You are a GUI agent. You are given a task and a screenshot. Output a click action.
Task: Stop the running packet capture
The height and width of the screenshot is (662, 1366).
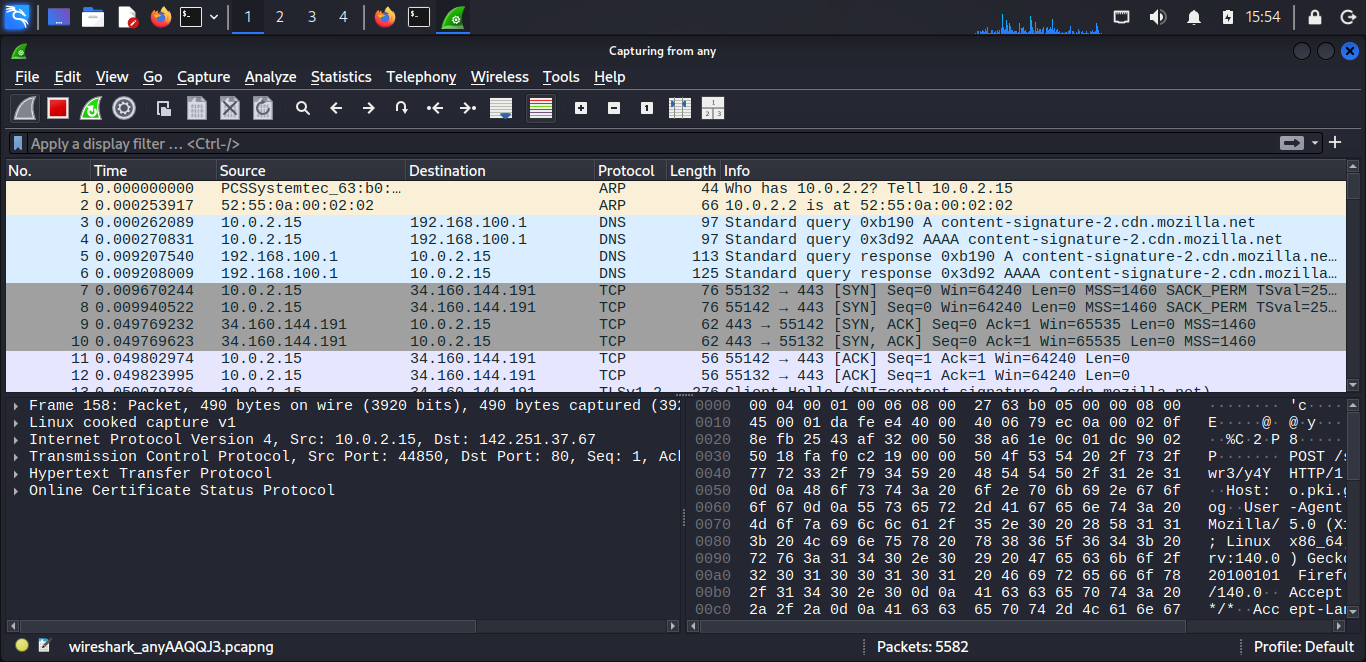coord(57,108)
